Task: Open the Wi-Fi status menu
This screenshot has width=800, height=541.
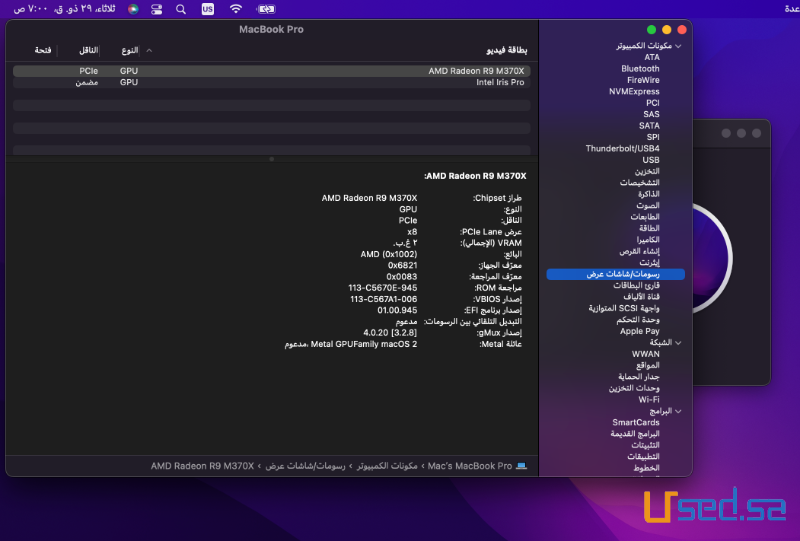Action: [x=236, y=9]
